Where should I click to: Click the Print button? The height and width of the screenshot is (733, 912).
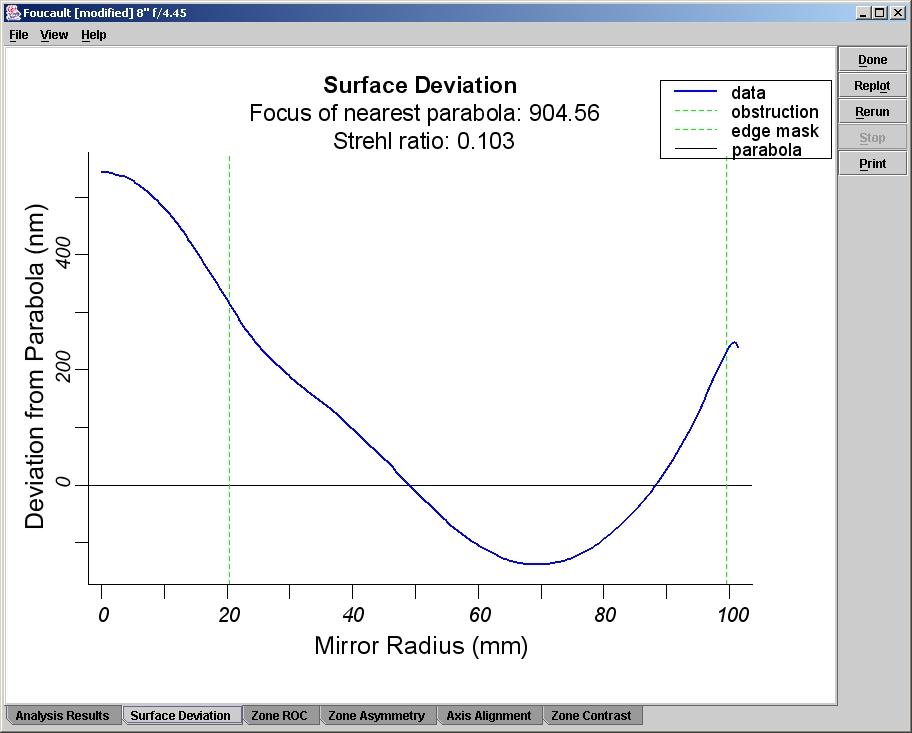[x=872, y=164]
